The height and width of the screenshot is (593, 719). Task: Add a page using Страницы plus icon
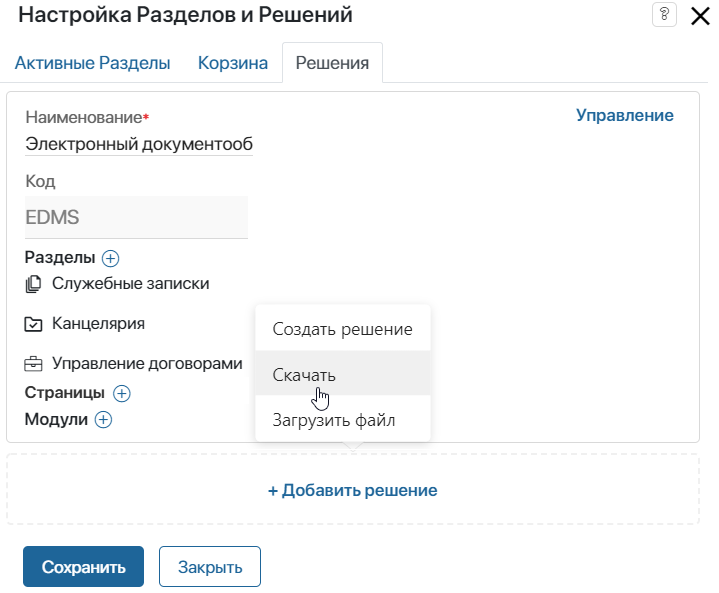[122, 393]
